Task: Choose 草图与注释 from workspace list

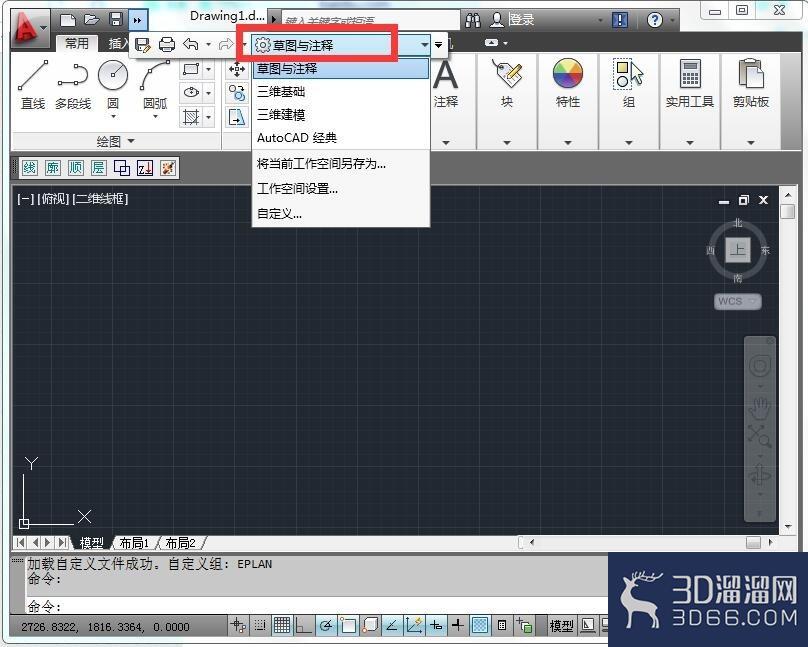Action: (x=341, y=69)
